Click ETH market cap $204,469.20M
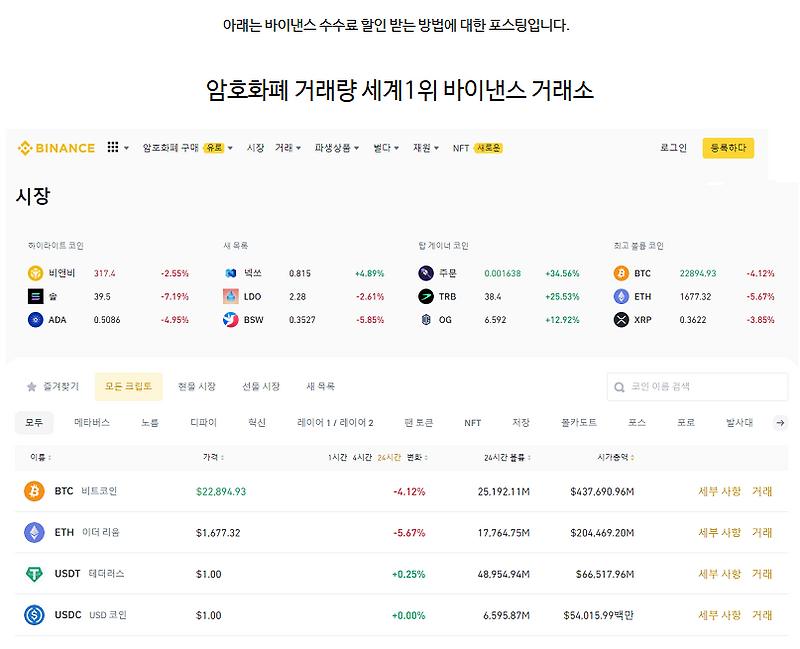Viewport: 800px width, 649px height. pyautogui.click(x=602, y=533)
